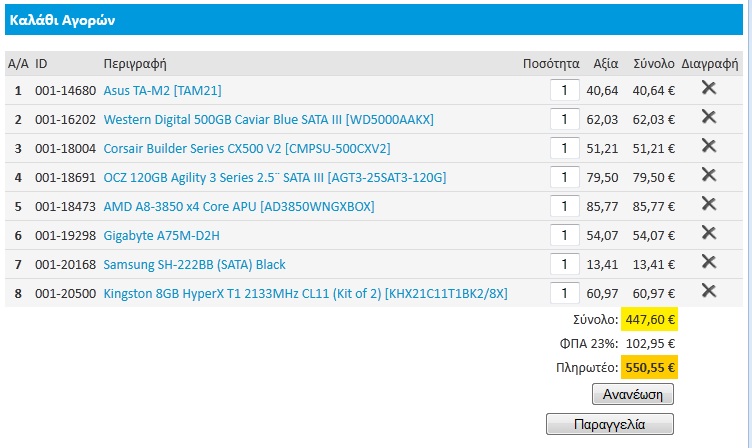752x448 pixels.
Task: Click the ID 001-18691 cell
Action: [66, 177]
